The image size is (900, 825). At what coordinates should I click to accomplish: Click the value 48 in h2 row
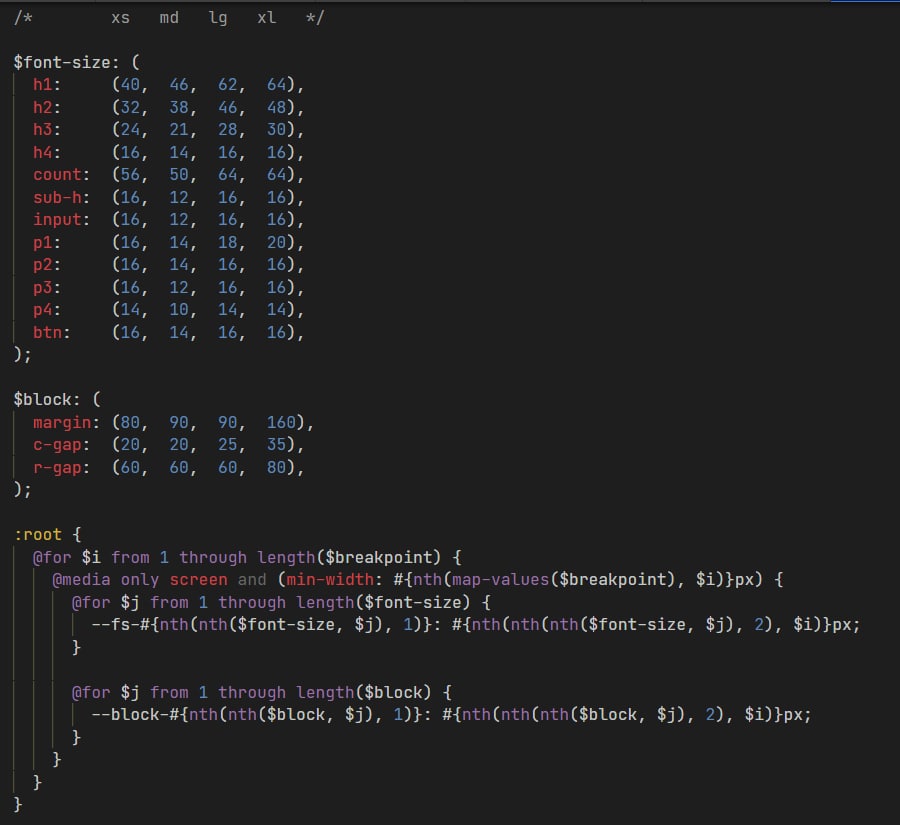276,107
